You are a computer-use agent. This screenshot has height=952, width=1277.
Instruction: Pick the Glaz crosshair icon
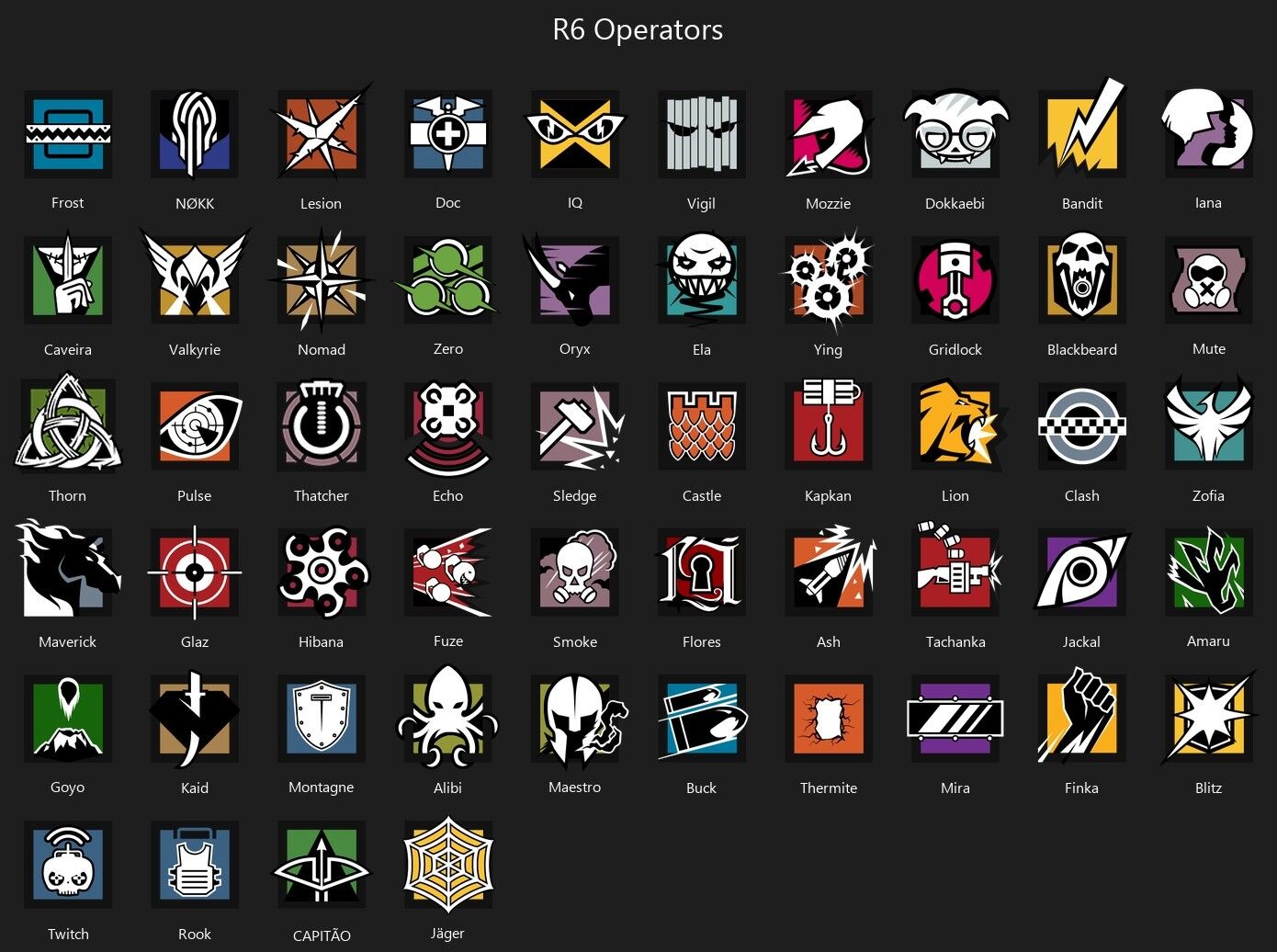click(195, 572)
